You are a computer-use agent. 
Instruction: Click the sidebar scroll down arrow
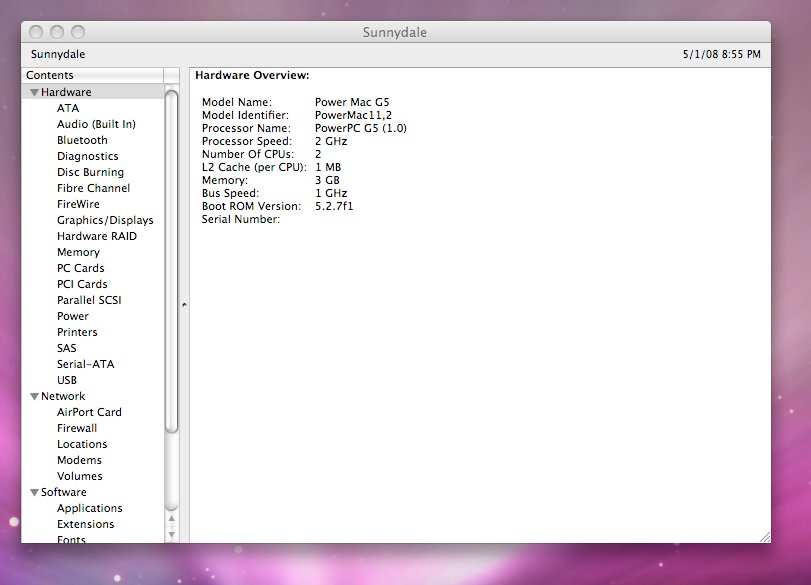click(x=172, y=535)
